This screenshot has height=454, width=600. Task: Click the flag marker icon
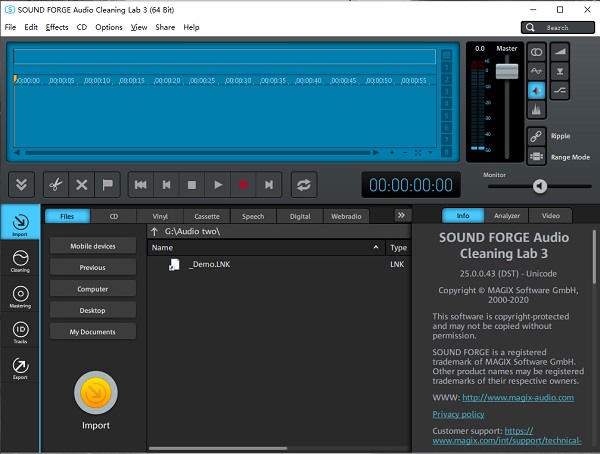coord(108,185)
